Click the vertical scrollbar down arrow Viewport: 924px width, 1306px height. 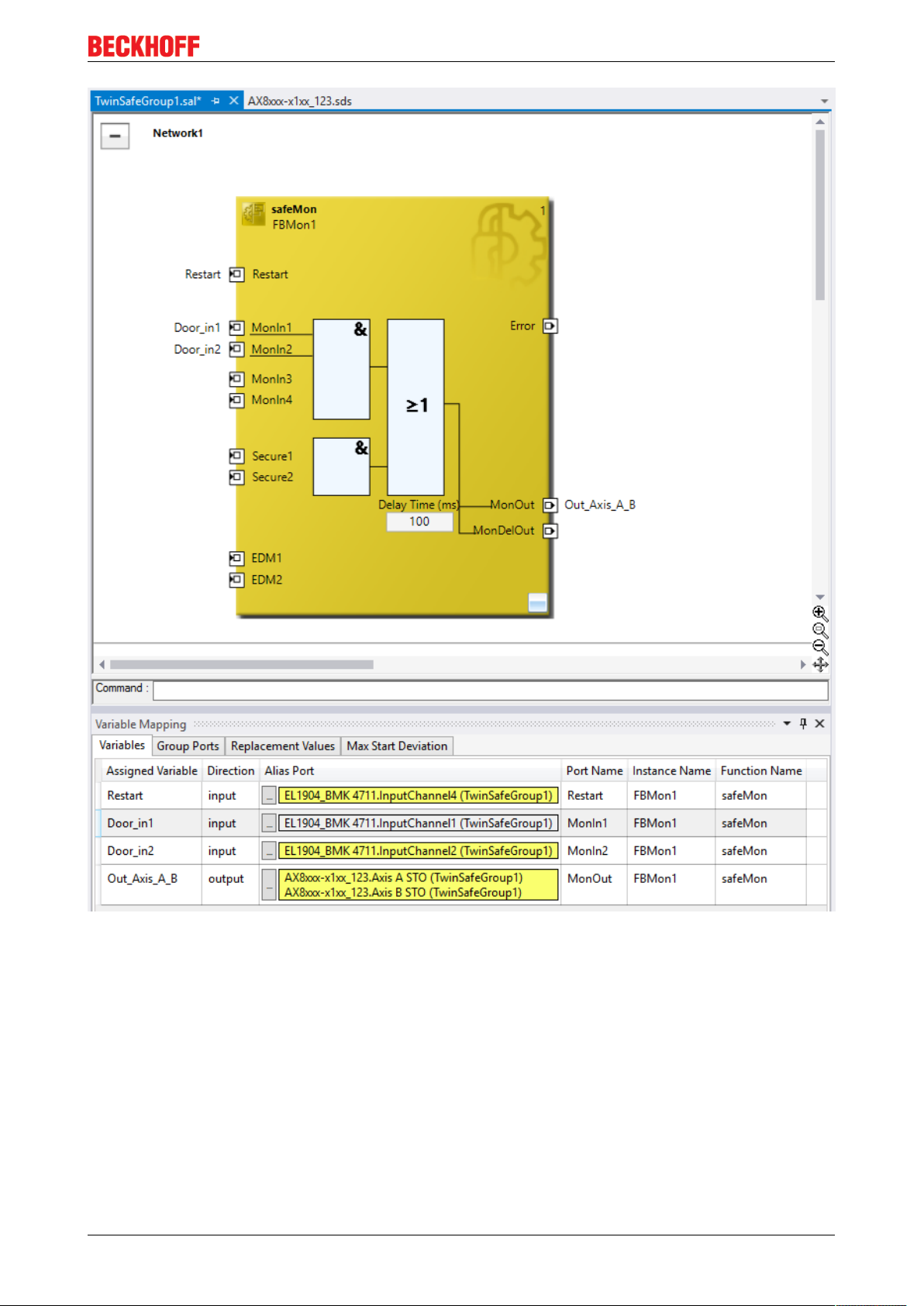pyautogui.click(x=820, y=597)
